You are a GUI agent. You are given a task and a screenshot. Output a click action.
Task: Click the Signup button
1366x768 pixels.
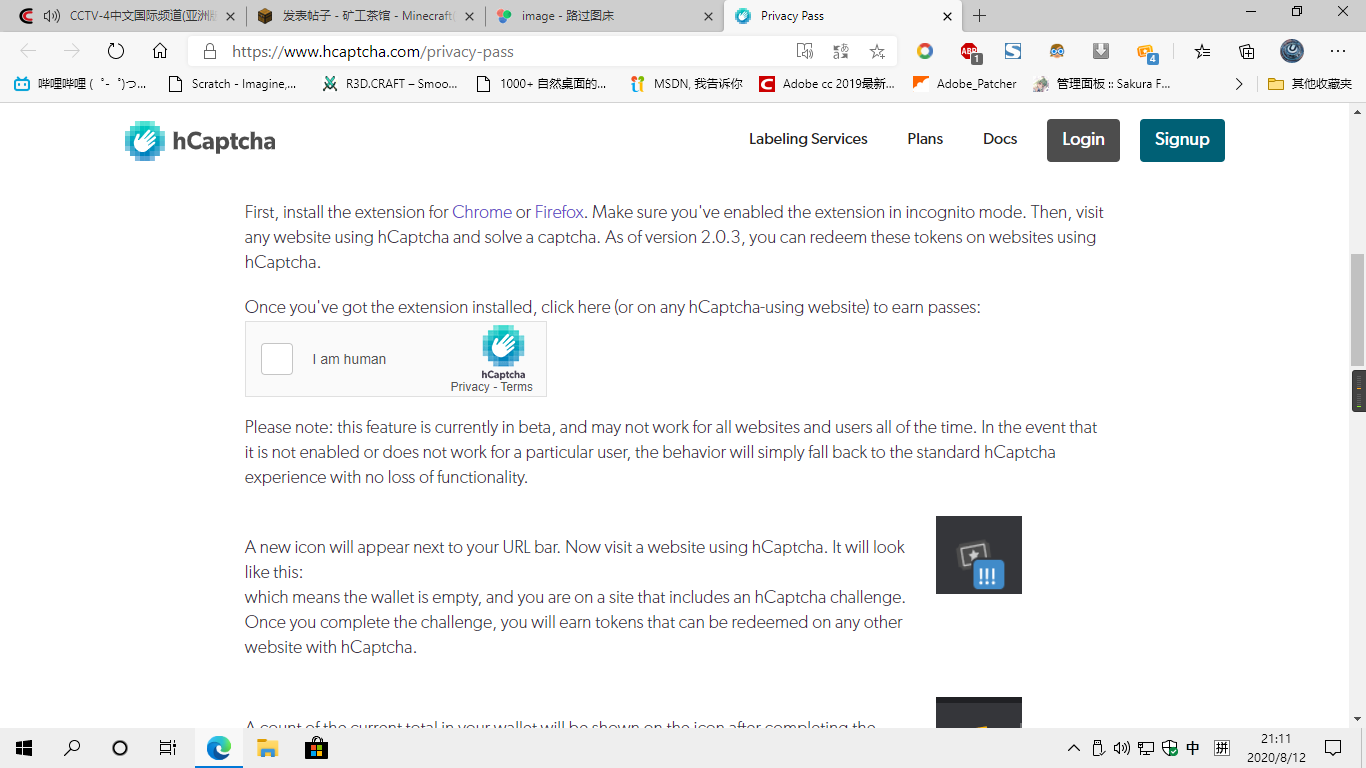coord(1182,140)
